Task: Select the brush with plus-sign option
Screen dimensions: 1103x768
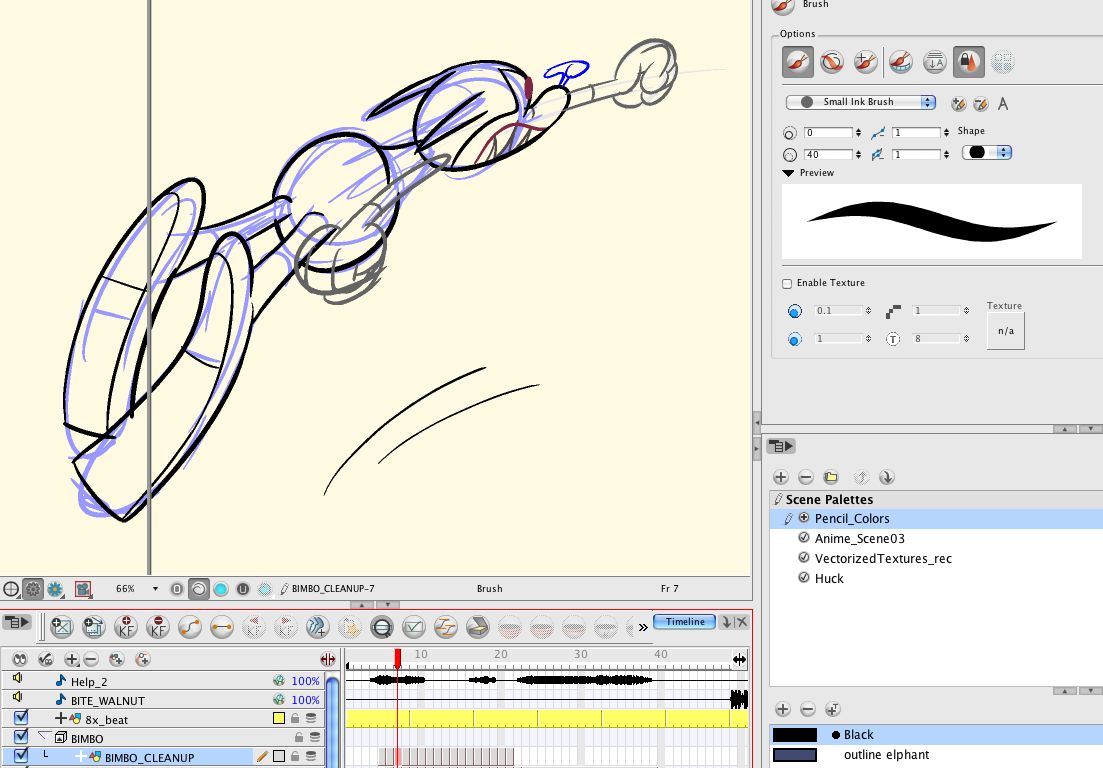Action: 866,62
